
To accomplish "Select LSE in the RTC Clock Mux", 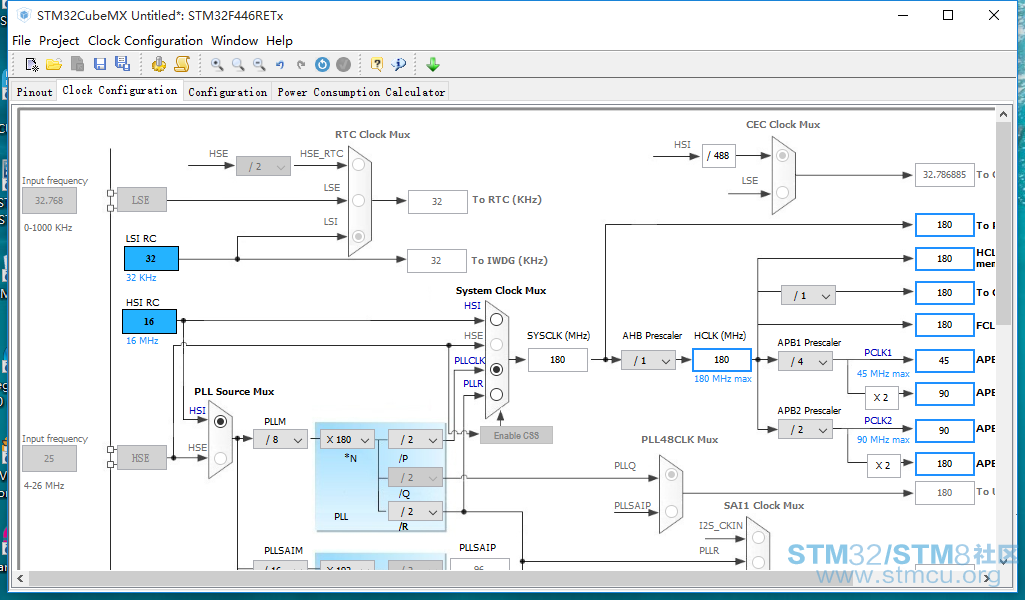I will point(358,200).
